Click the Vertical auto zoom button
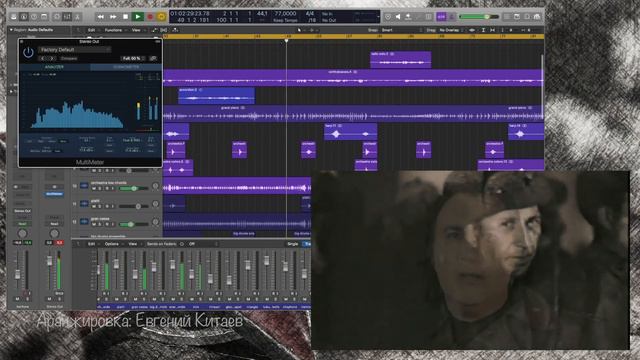Image resolution: width=640 pixels, height=360 pixels. pyautogui.click(x=483, y=30)
